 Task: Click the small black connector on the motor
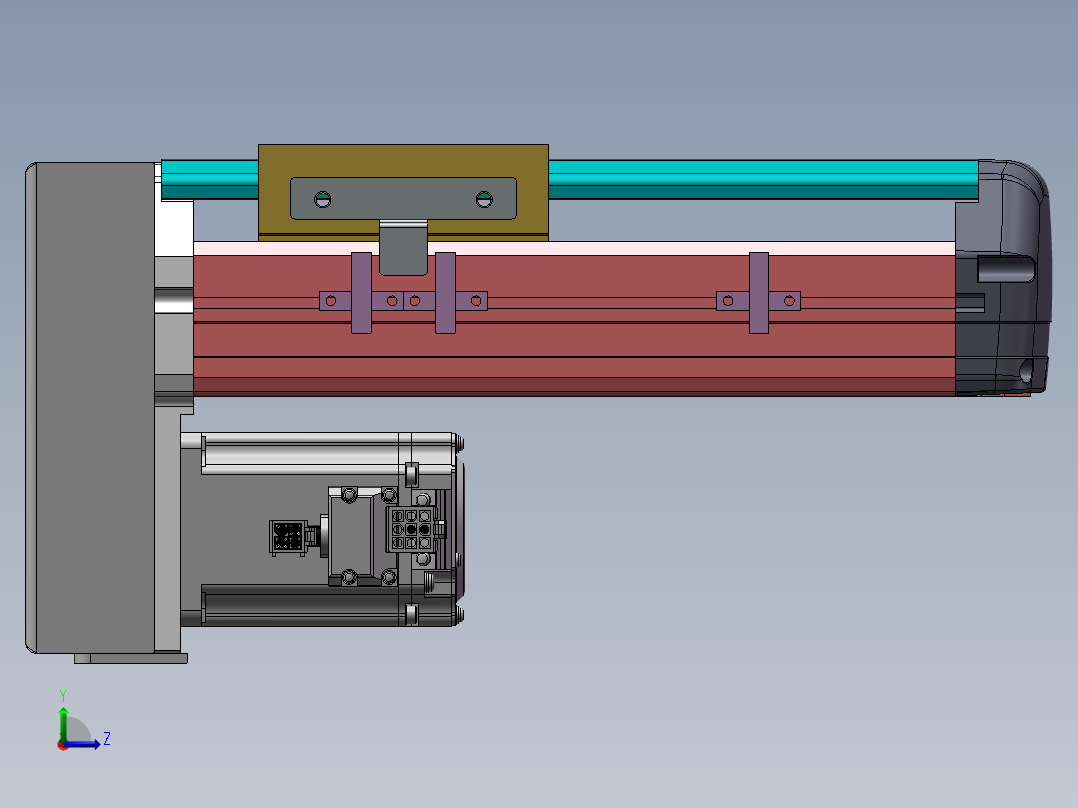click(288, 537)
